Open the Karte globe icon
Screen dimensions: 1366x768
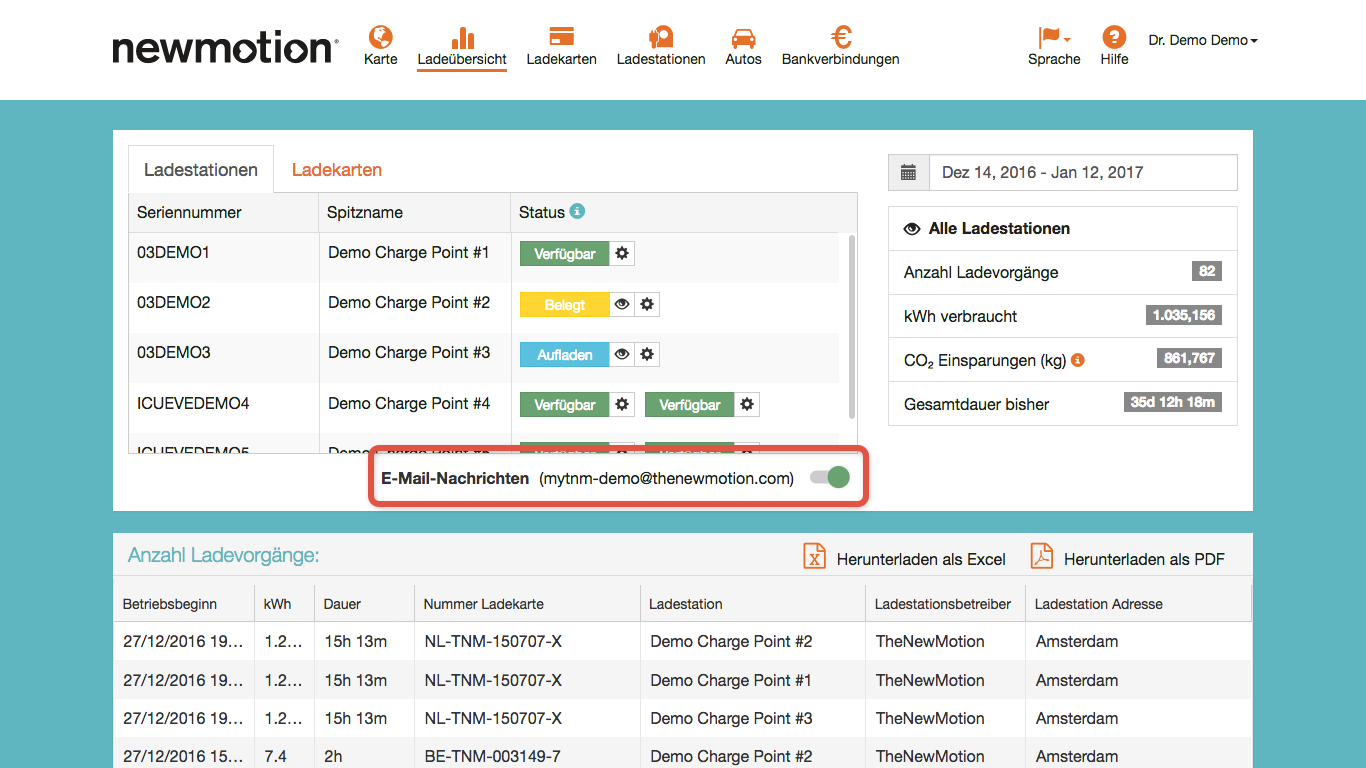tap(380, 38)
